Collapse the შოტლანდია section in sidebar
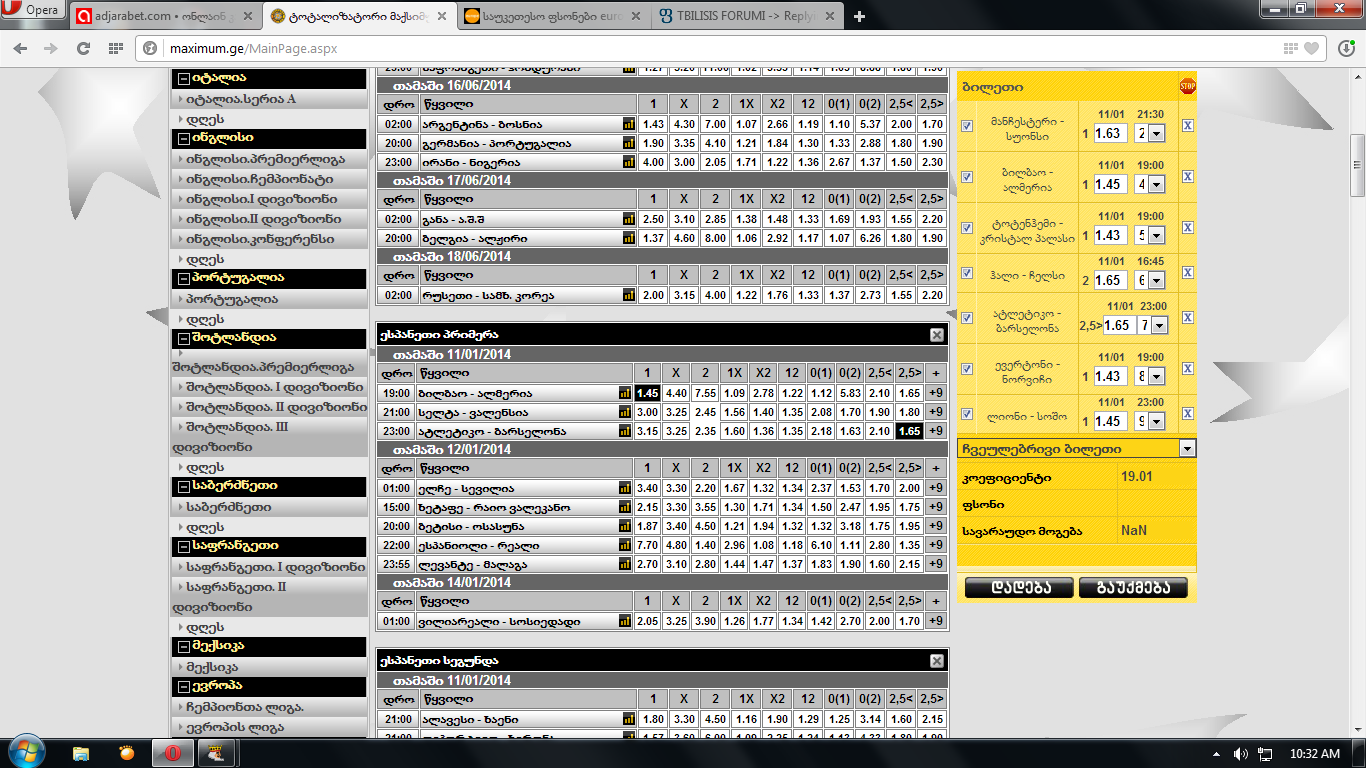This screenshot has height=768, width=1366. coord(183,338)
